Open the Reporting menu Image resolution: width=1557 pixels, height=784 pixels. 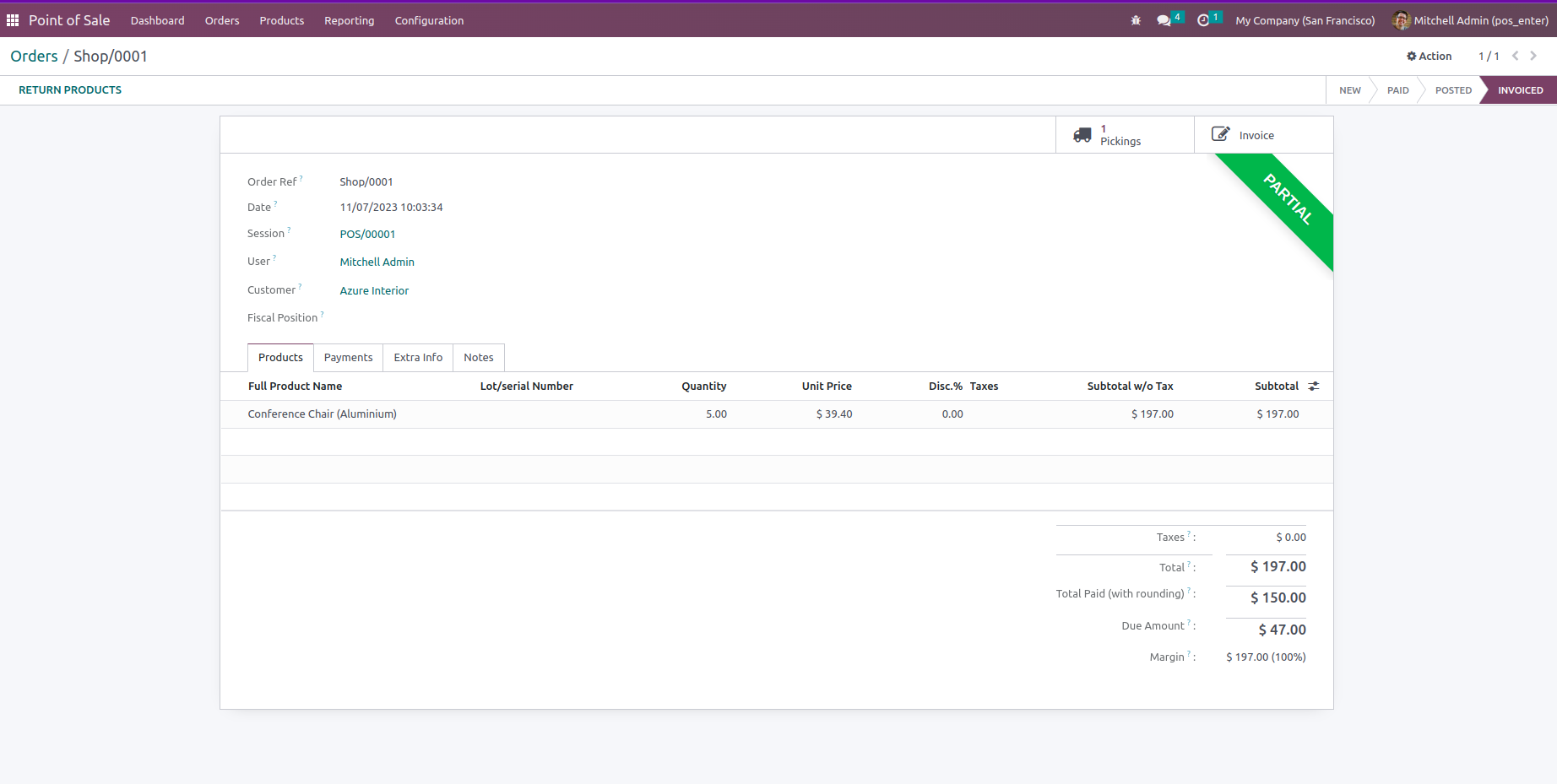pyautogui.click(x=350, y=20)
